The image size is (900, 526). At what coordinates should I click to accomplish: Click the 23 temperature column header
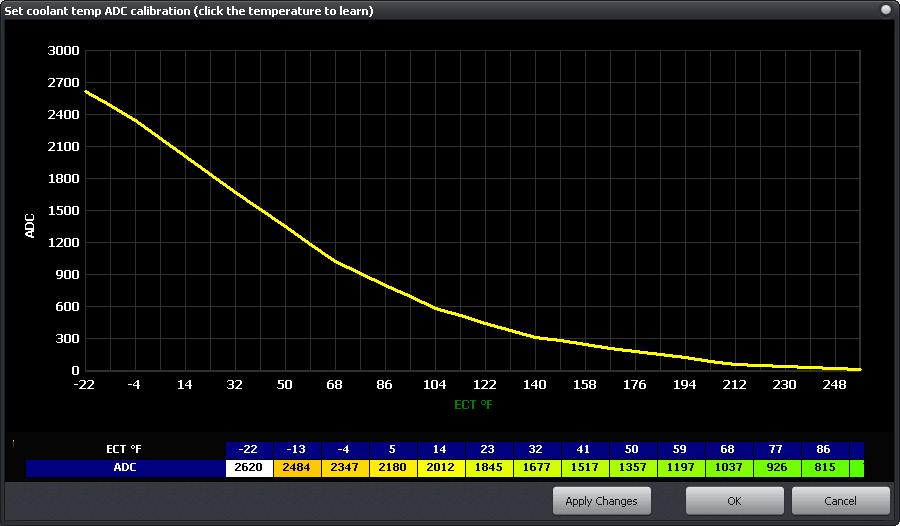tap(489, 450)
